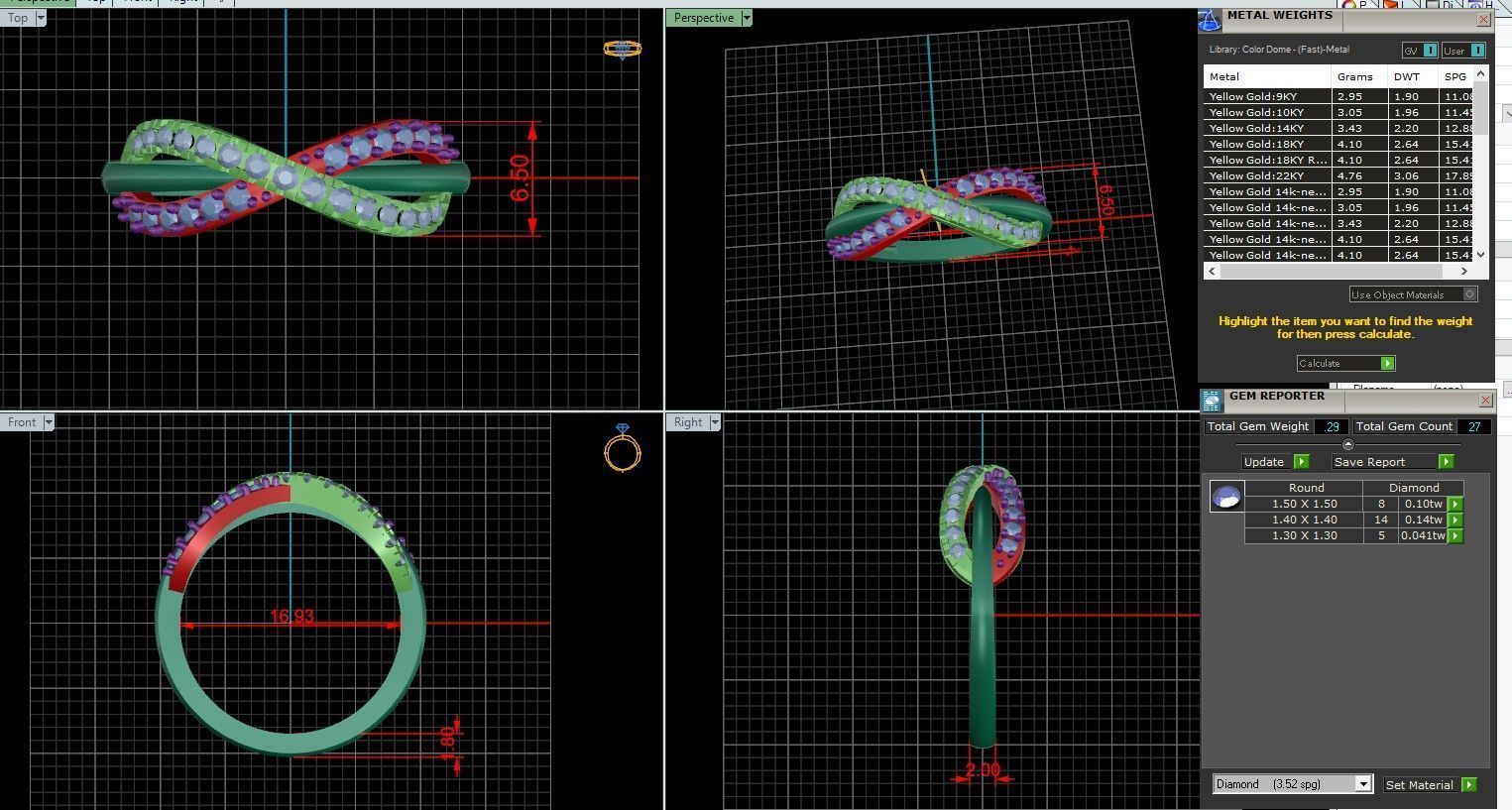
Task: Click green arrow for 1.30 X 1.30 row
Action: click(x=1455, y=535)
